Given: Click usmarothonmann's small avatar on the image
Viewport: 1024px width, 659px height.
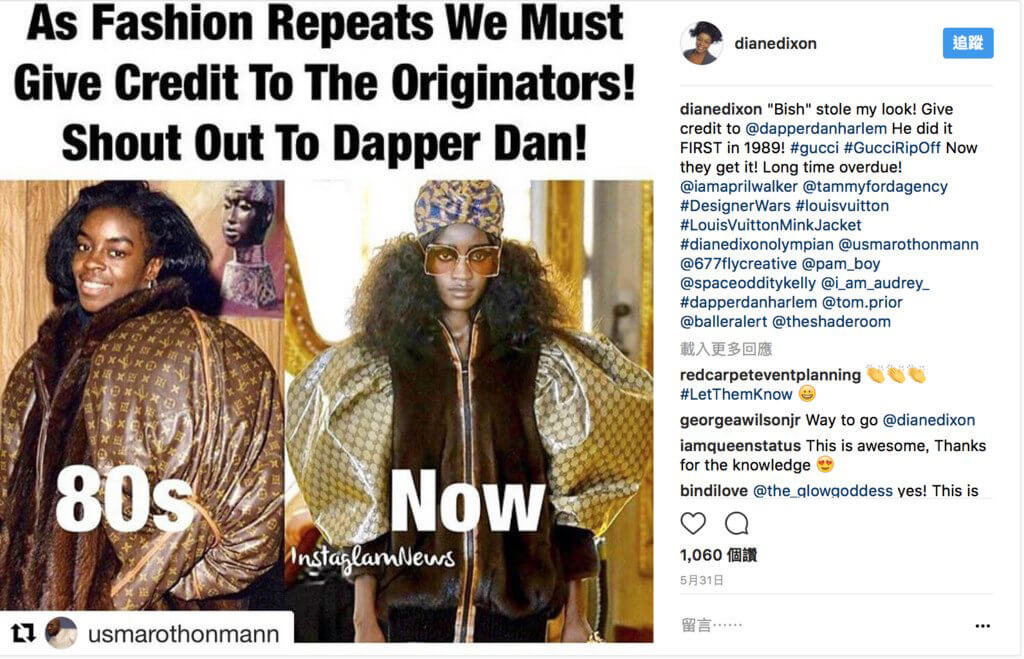Looking at the screenshot, I should point(61,632).
